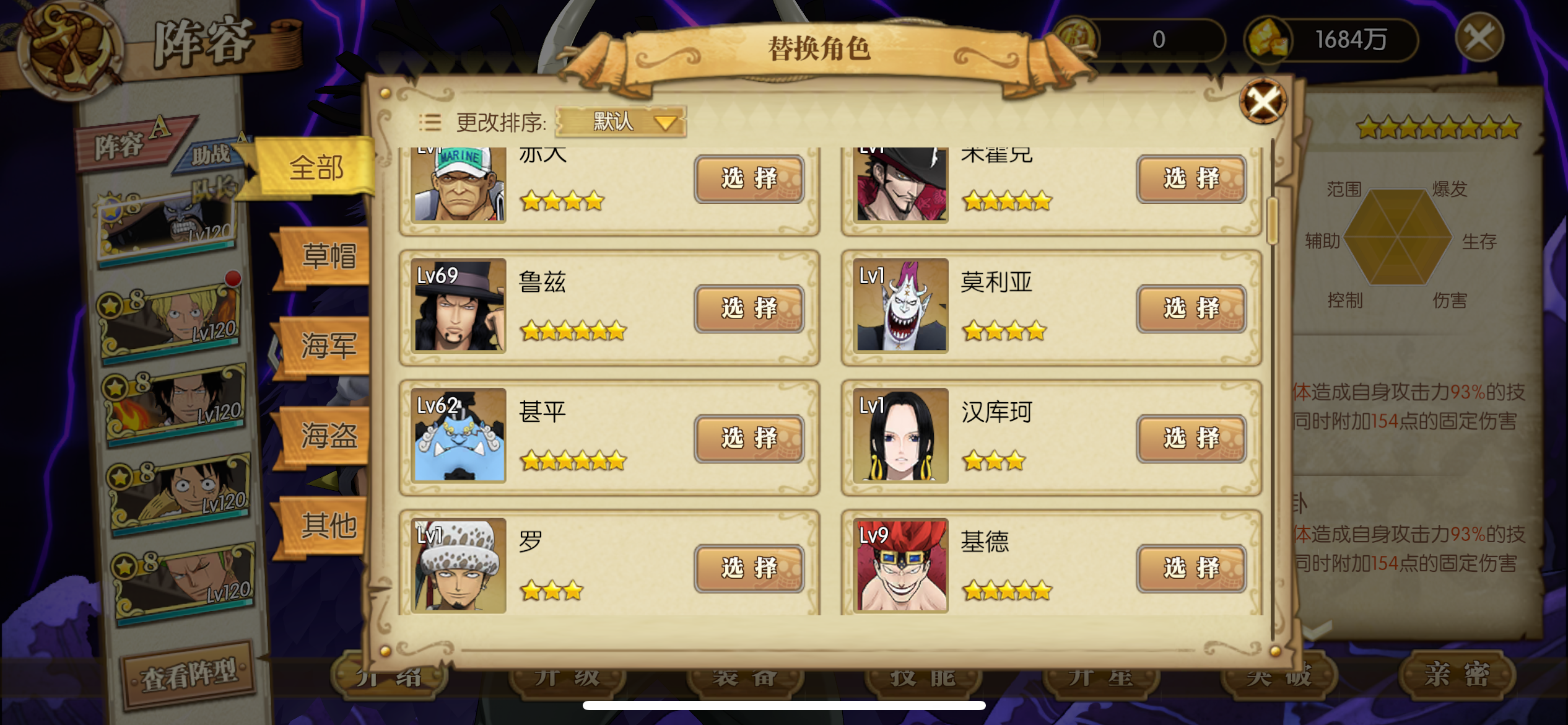The height and width of the screenshot is (725, 1568).
Task: Close the replace character dialog
Action: [1263, 101]
